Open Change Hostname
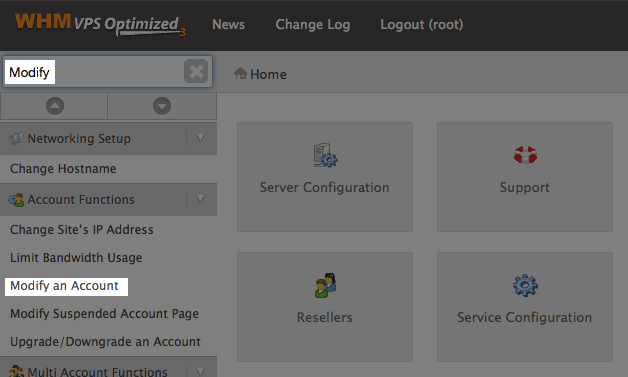Screen dimensions: 628x377 63,169
